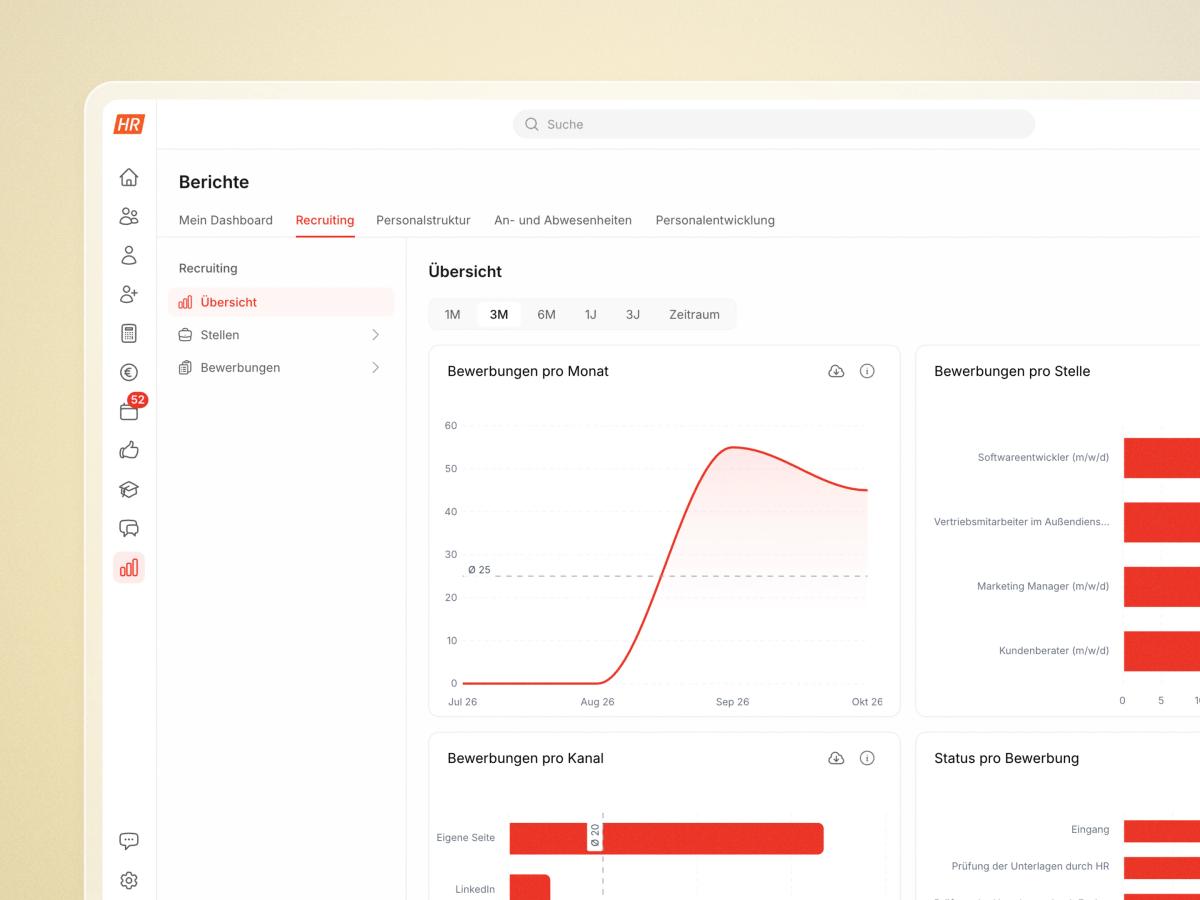Screen dimensions: 1200x900
Task: Click the briefcase icon beside Stellen
Action: click(185, 335)
